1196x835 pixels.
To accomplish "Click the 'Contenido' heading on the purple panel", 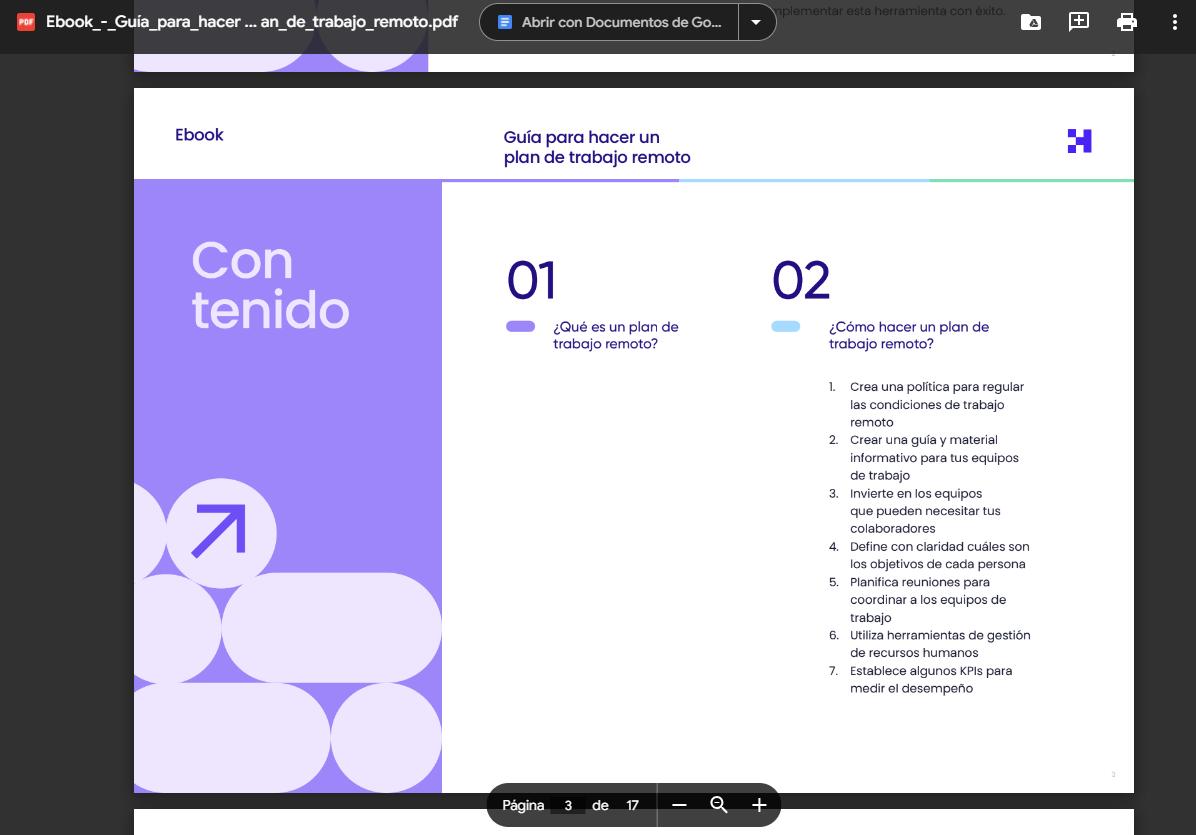I will [x=271, y=286].
